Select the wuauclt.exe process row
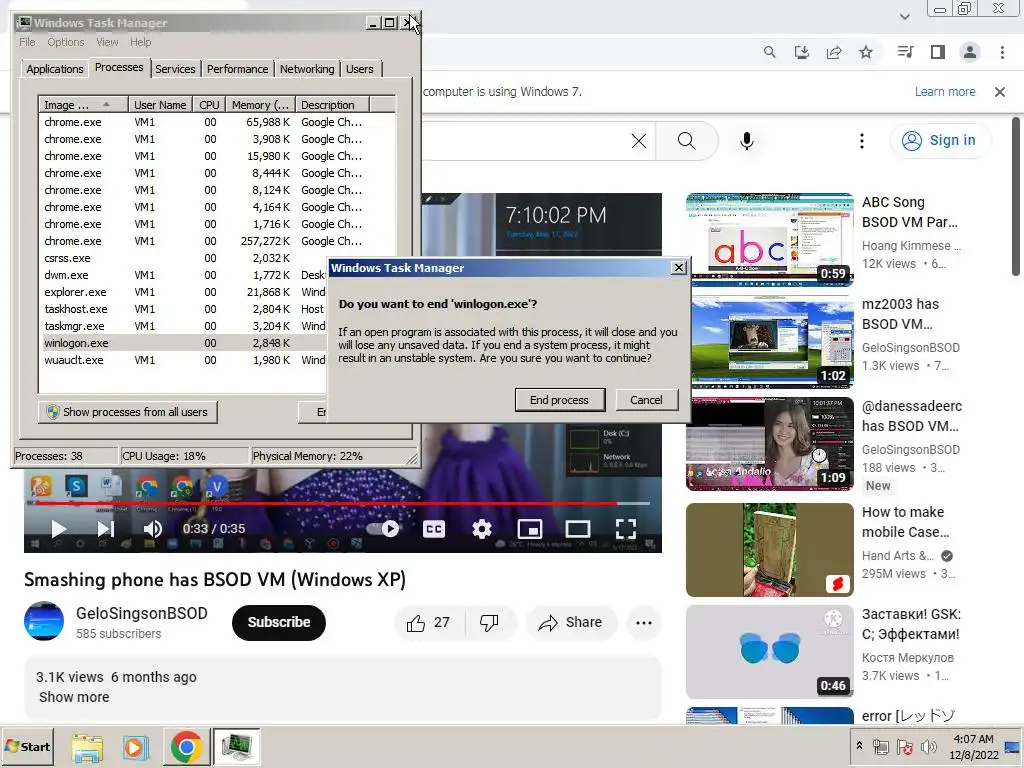 pyautogui.click(x=183, y=360)
